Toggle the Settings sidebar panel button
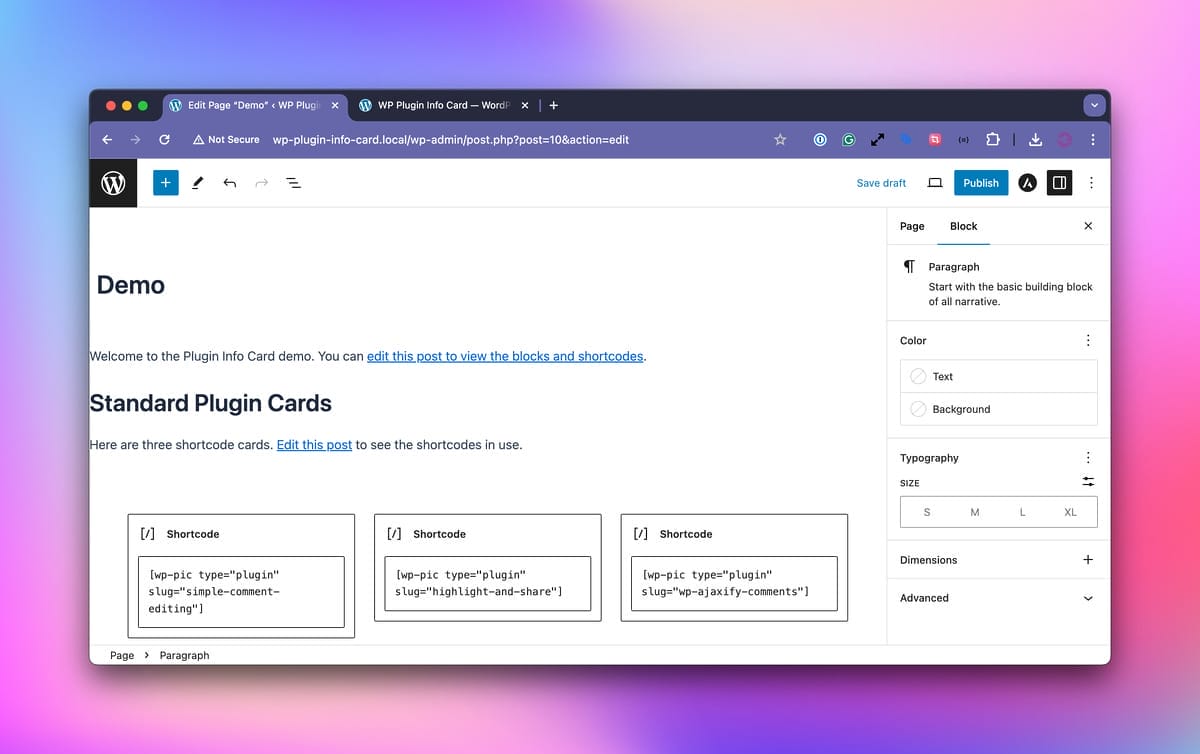Image resolution: width=1200 pixels, height=754 pixels. (1059, 183)
